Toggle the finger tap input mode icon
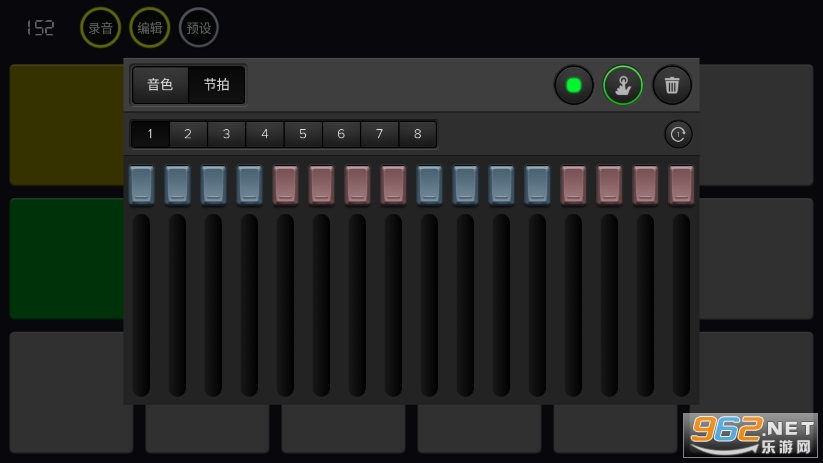Image resolution: width=823 pixels, height=463 pixels. [623, 85]
